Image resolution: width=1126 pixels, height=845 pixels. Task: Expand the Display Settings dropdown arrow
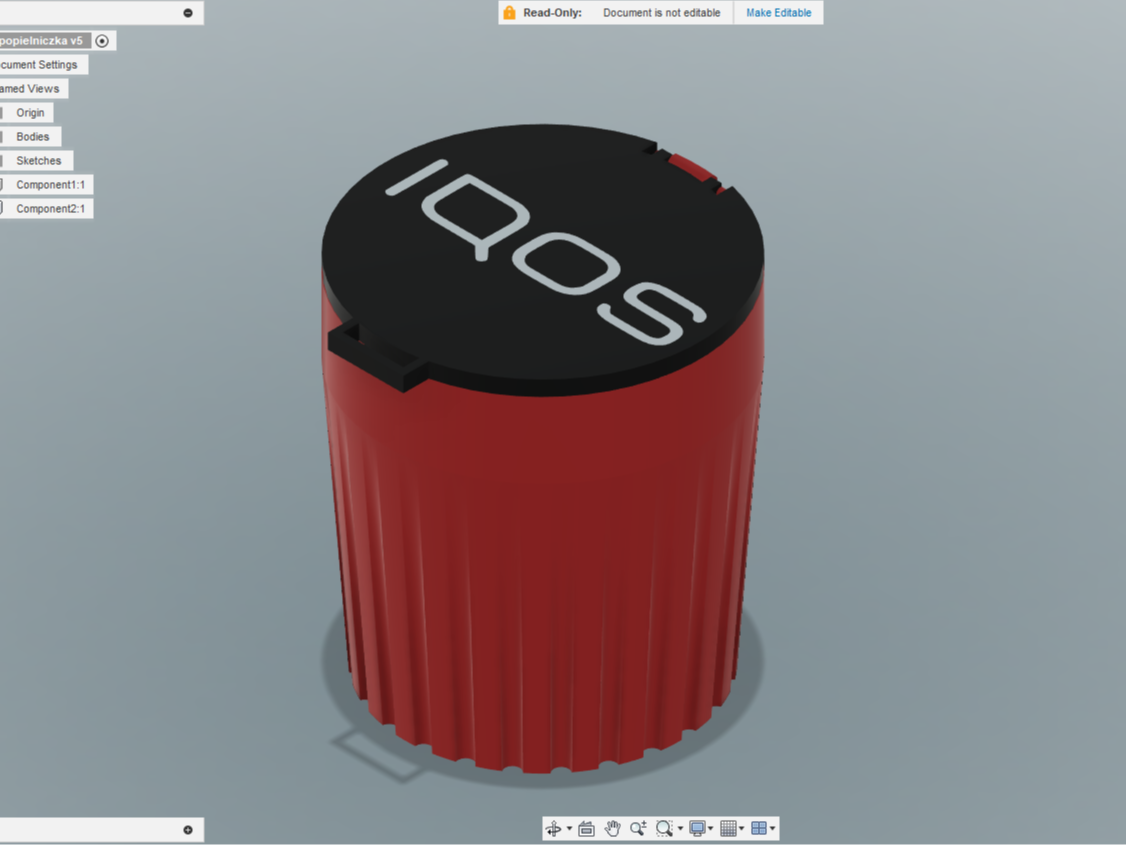711,828
